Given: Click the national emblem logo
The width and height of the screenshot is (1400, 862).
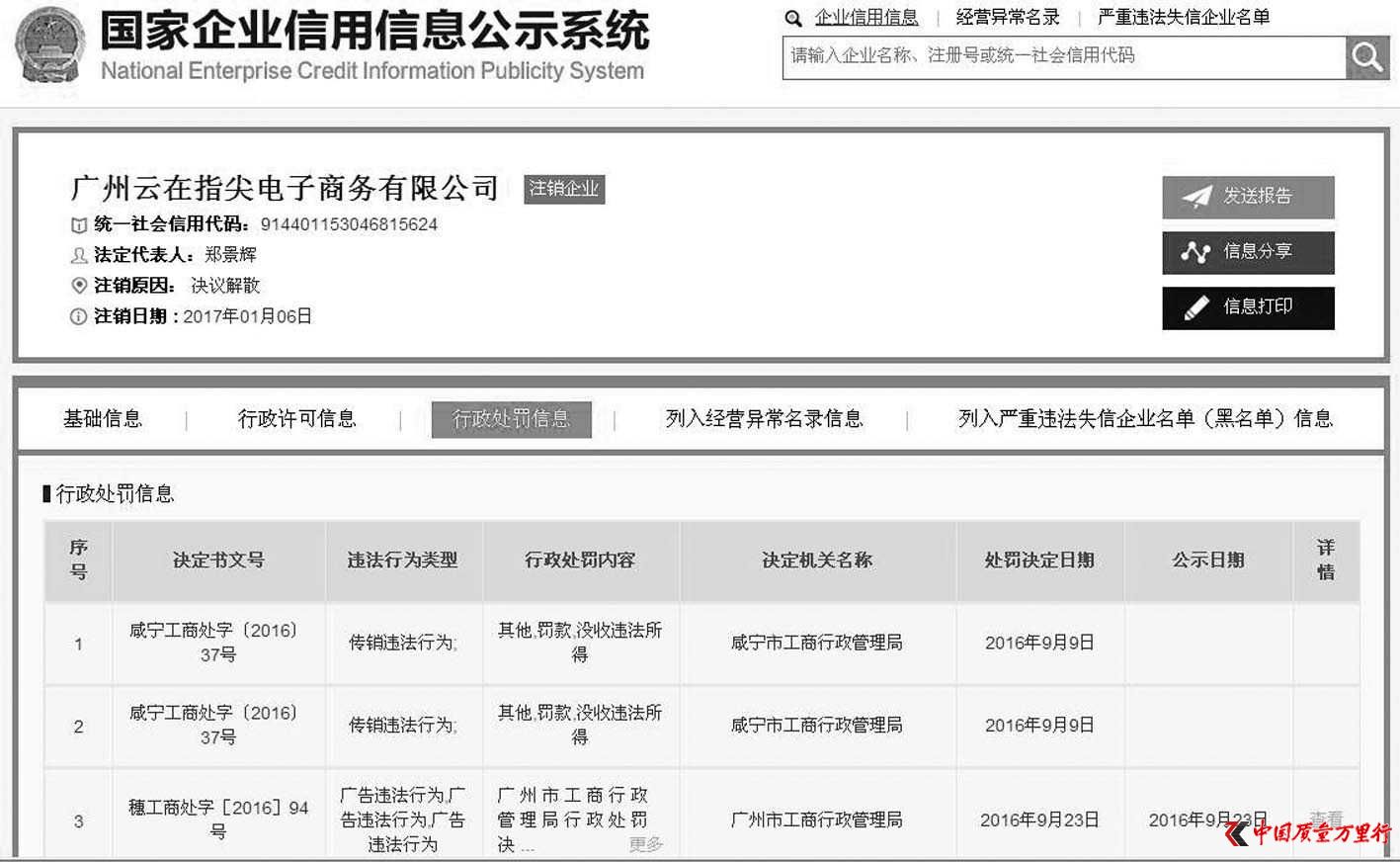Looking at the screenshot, I should [x=49, y=44].
